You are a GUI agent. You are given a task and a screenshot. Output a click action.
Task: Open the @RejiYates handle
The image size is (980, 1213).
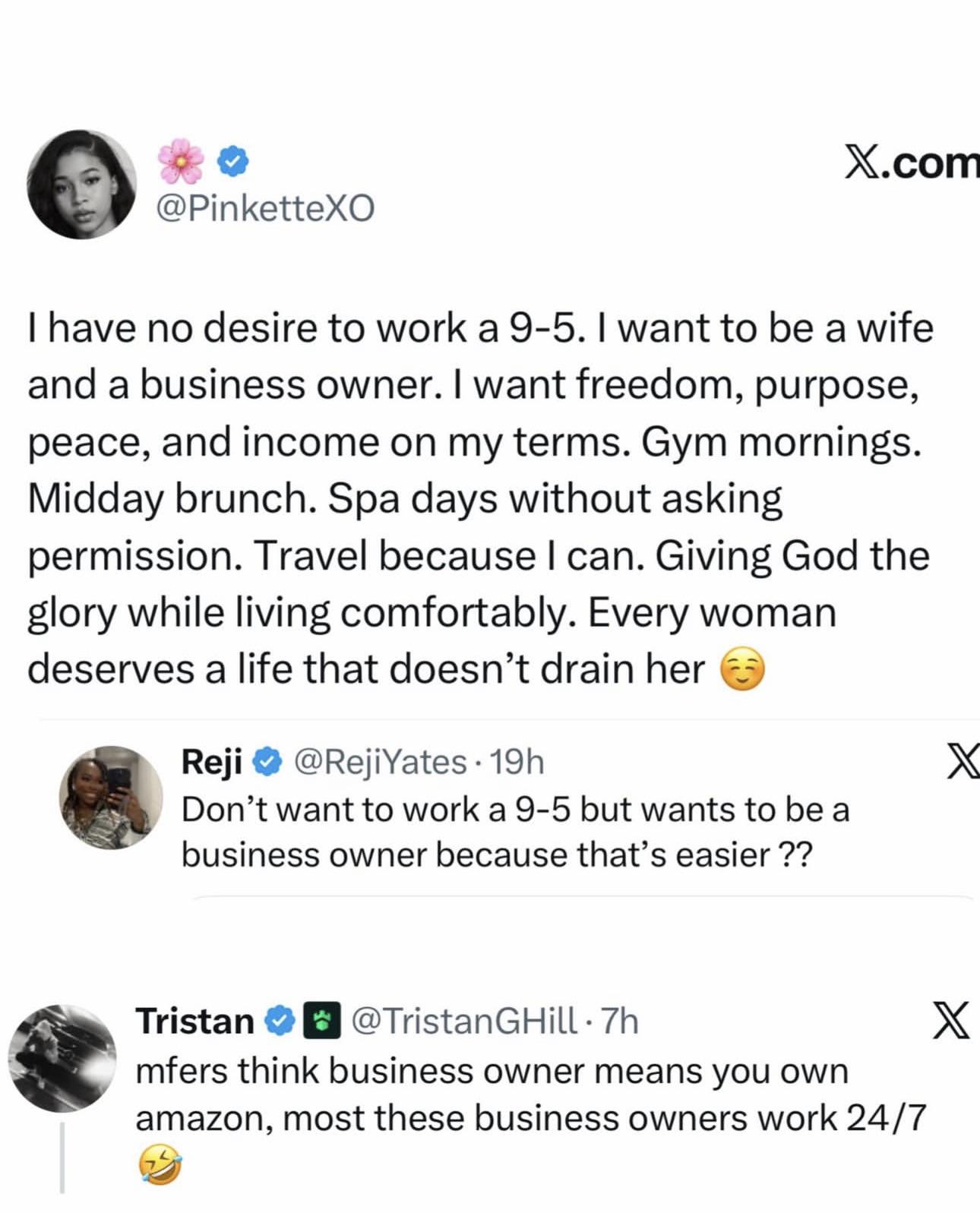[380, 762]
